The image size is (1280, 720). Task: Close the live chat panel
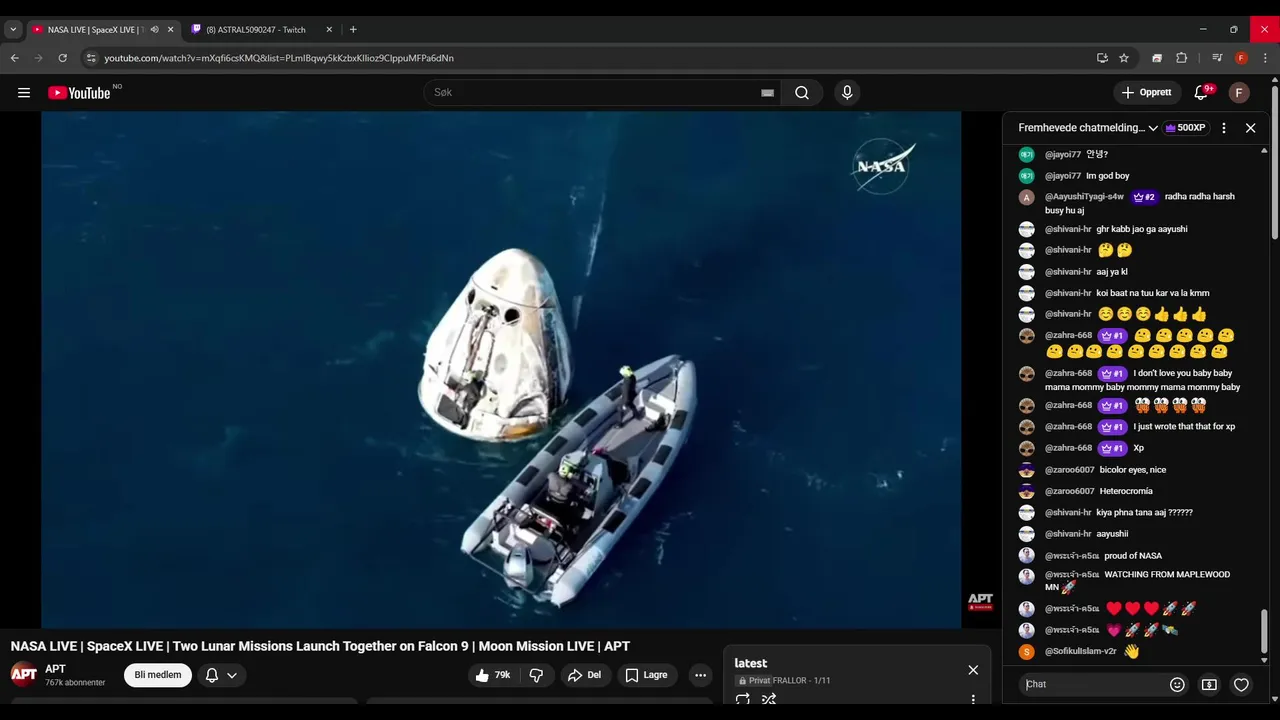pyautogui.click(x=1250, y=128)
